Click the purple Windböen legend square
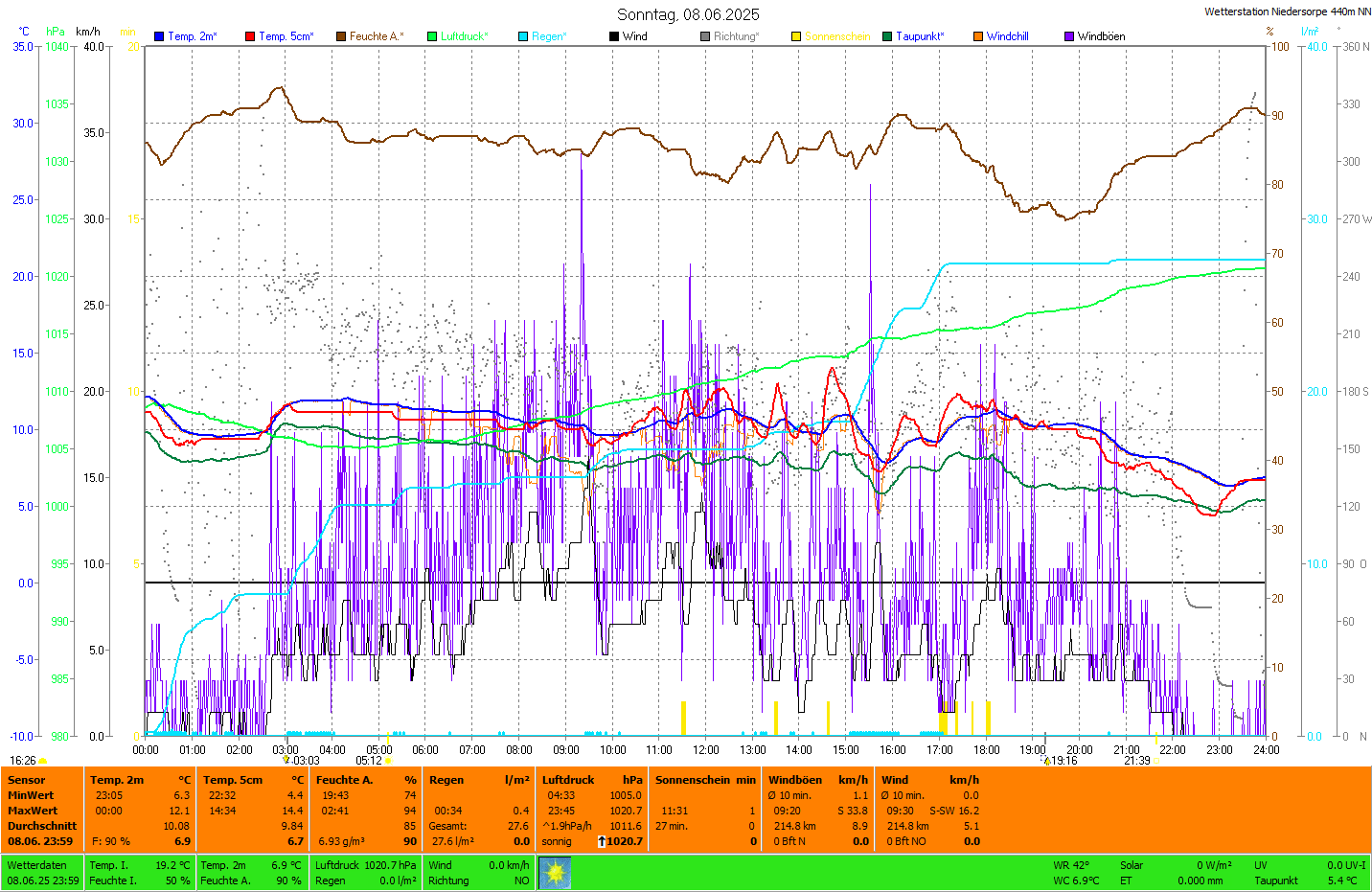 [x=1069, y=36]
